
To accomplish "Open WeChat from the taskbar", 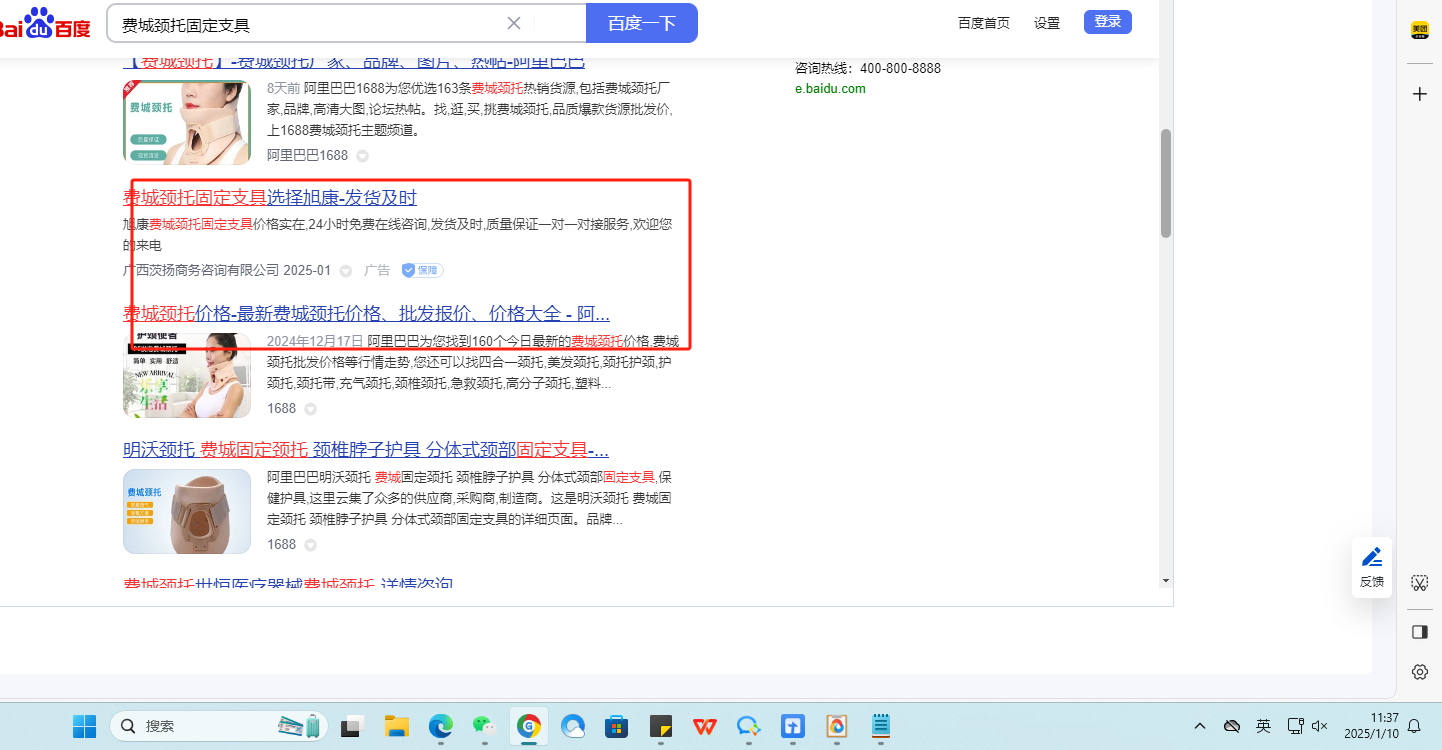I will pos(483,726).
